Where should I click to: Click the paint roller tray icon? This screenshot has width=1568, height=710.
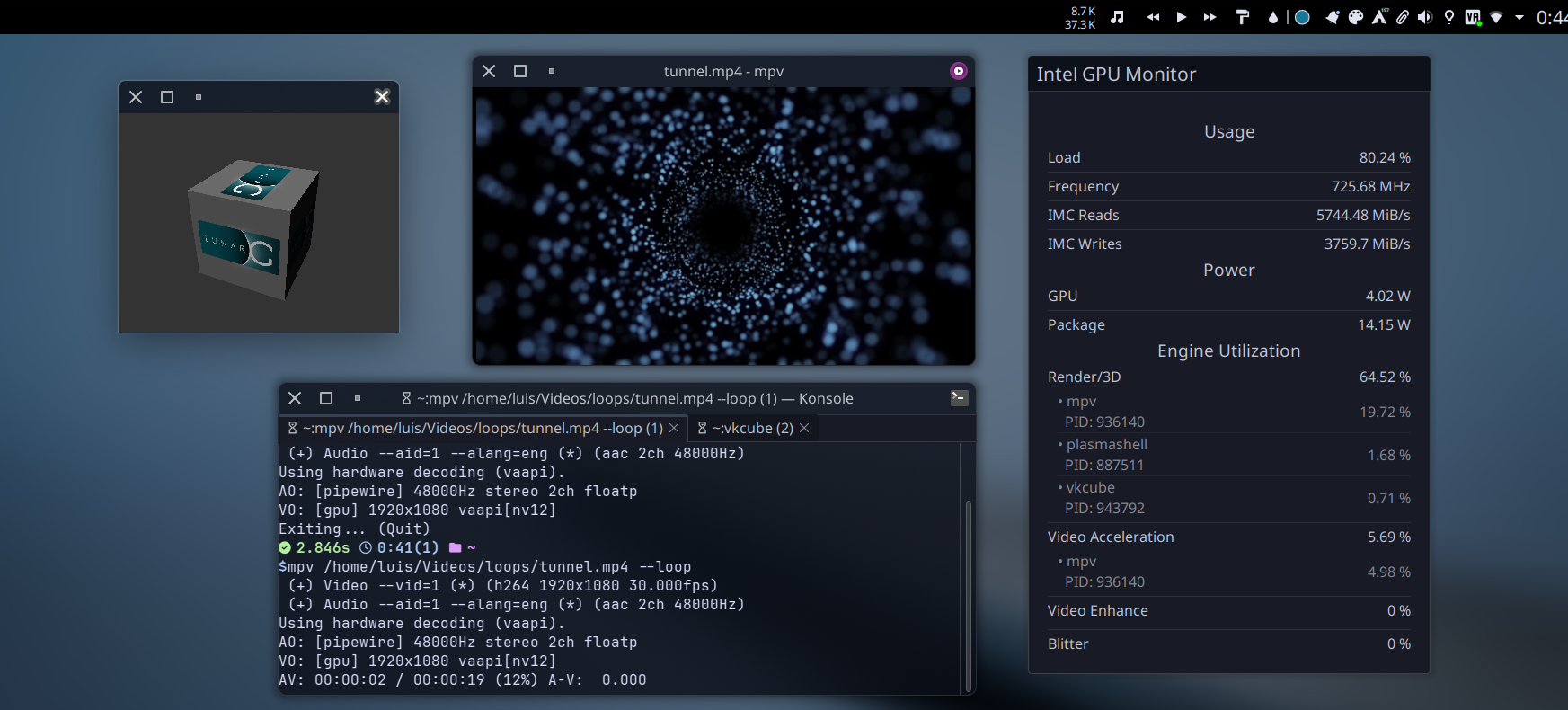pyautogui.click(x=1243, y=17)
